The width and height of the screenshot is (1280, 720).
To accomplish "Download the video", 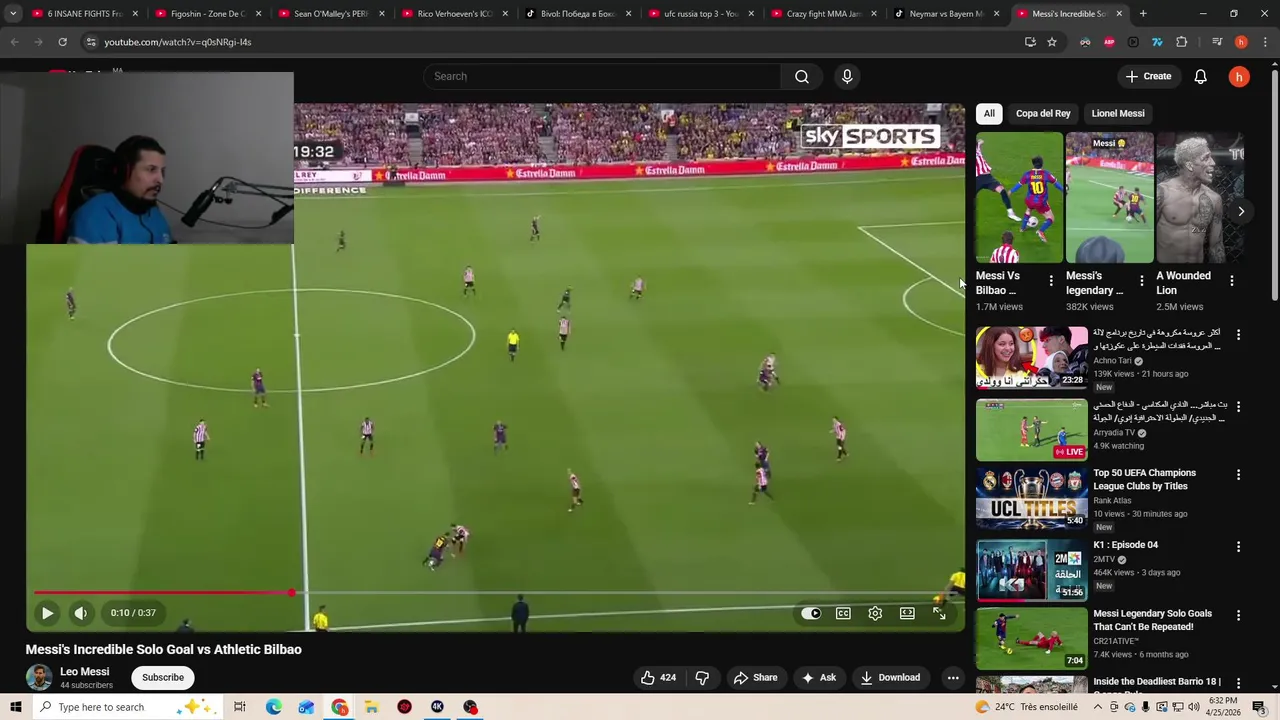I will [x=890, y=677].
